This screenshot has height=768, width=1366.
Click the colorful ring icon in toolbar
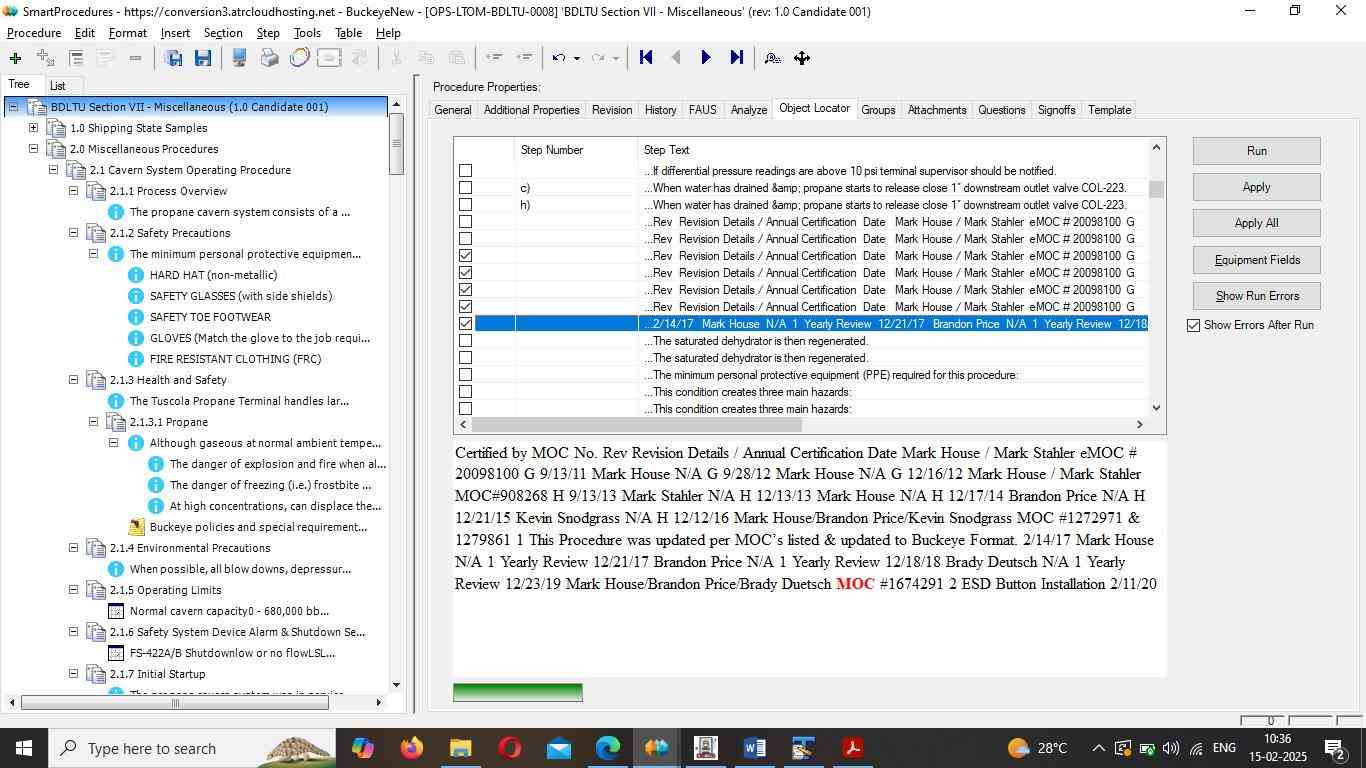299,58
